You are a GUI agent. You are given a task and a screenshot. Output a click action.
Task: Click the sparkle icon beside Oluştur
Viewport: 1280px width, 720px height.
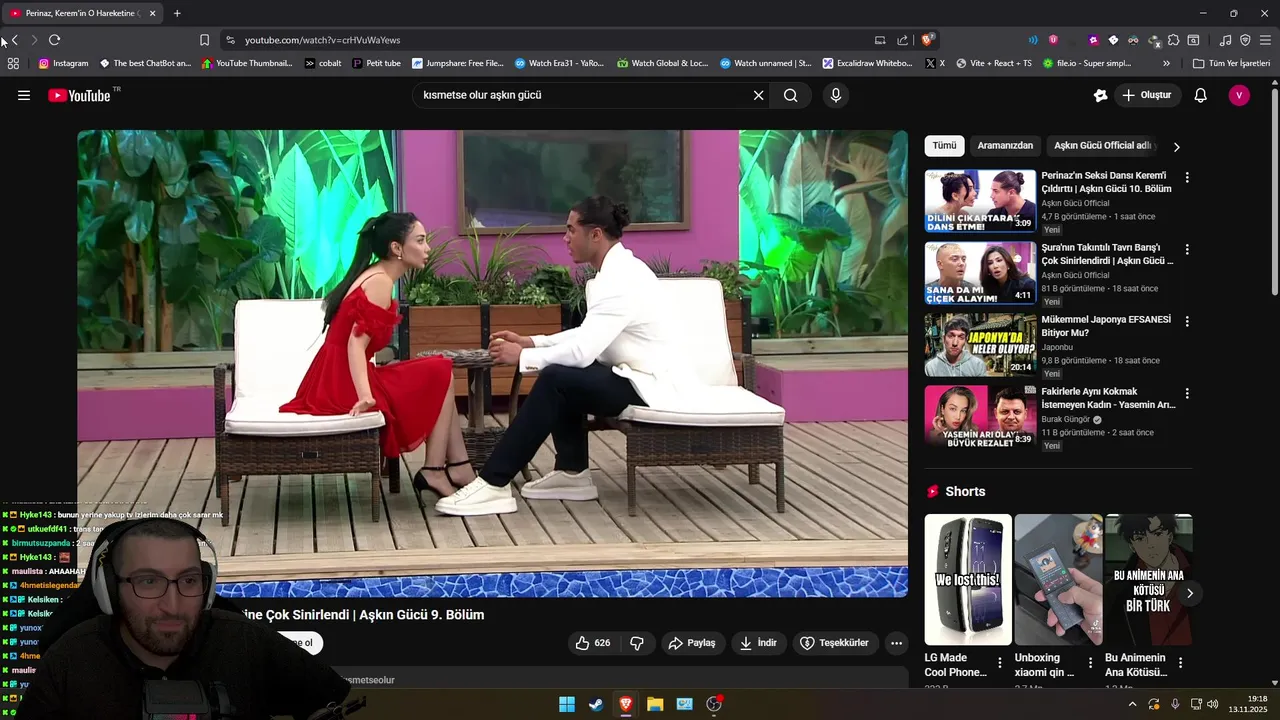pos(1100,95)
